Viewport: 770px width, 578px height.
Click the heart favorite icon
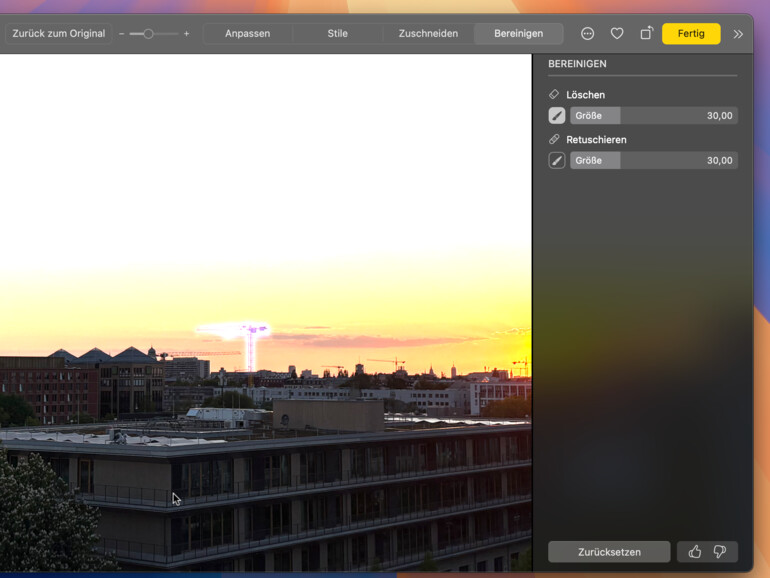point(617,34)
